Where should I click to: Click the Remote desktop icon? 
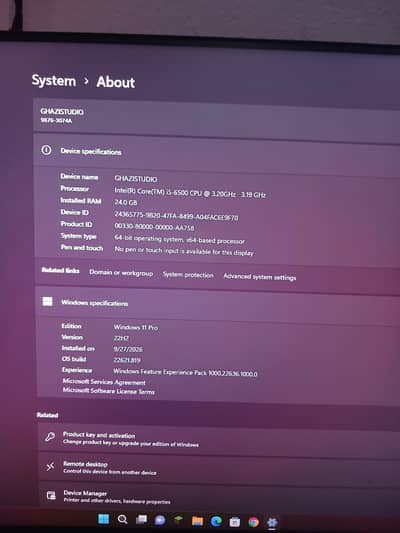(x=50, y=467)
